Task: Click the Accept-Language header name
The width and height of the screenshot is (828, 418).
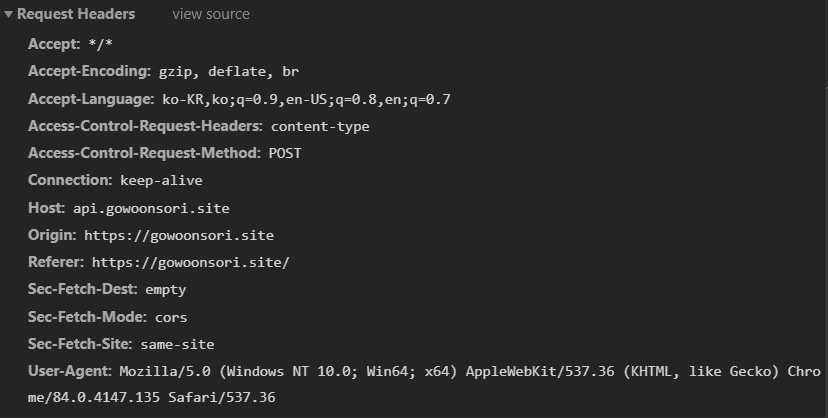Action: point(91,99)
